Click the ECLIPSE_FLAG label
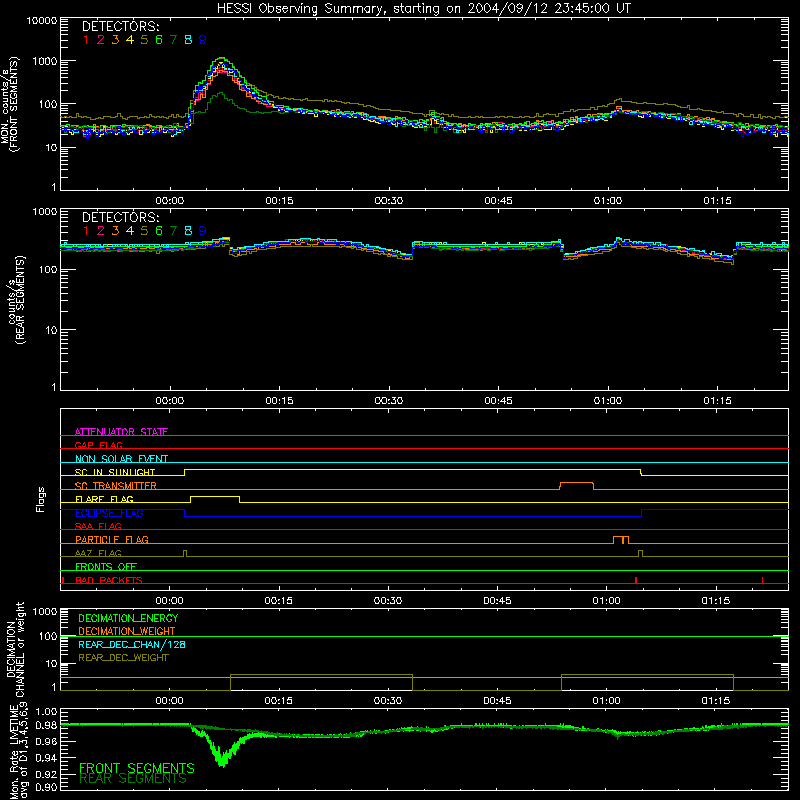Viewport: 800px width, 800px height. (x=109, y=513)
